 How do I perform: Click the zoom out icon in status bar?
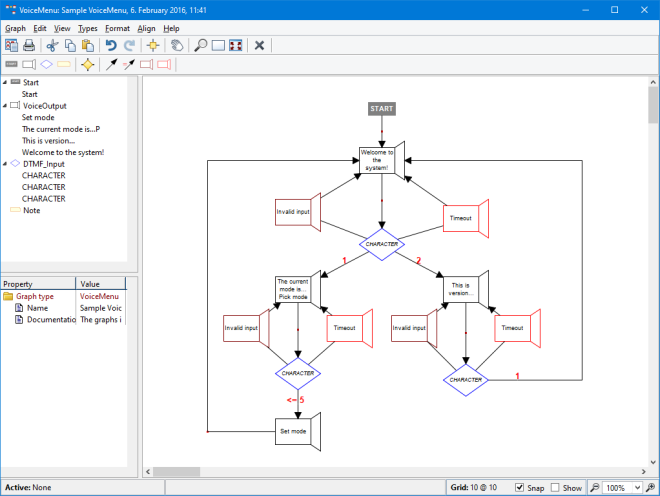[x=595, y=488]
